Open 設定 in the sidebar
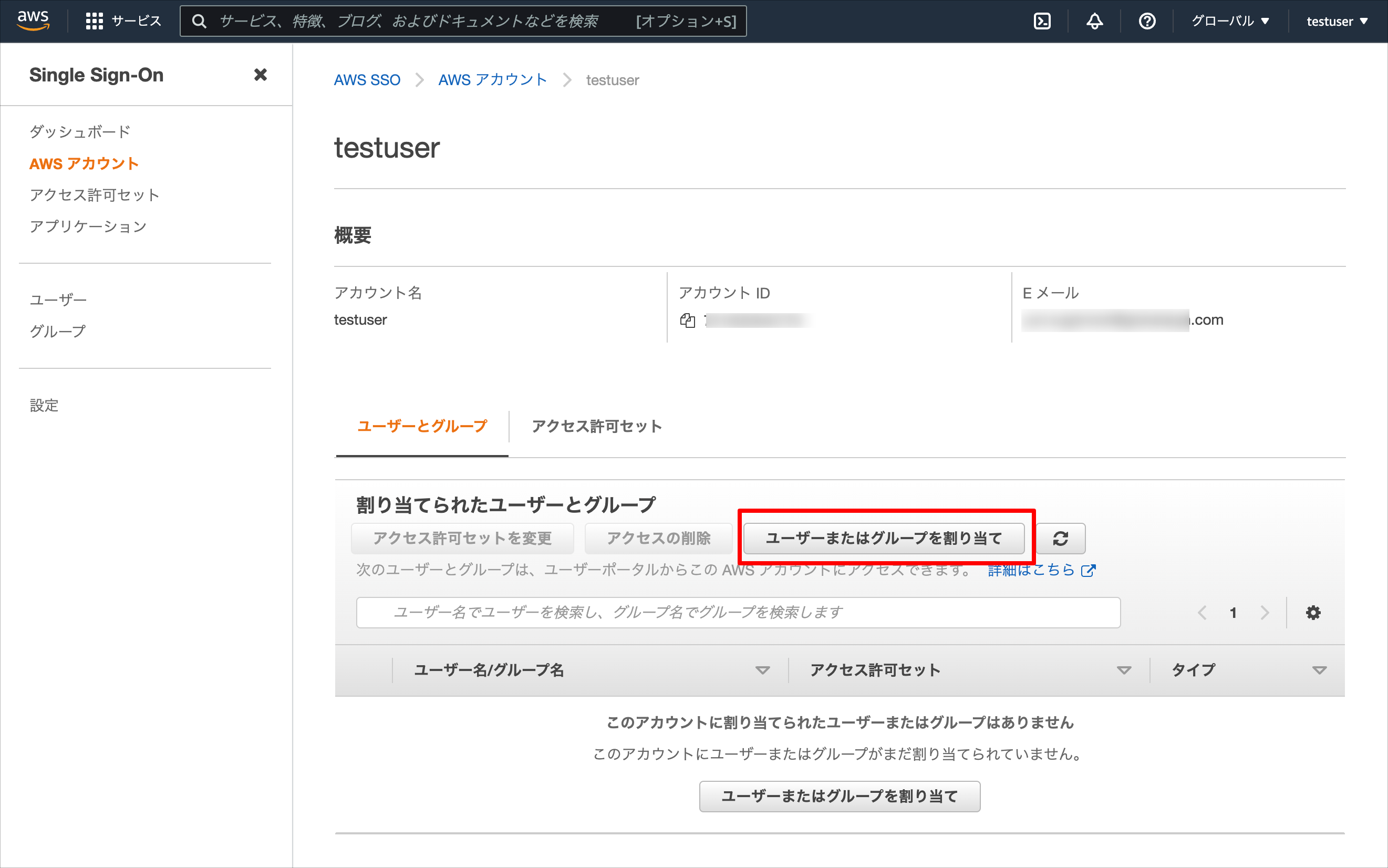This screenshot has height=868, width=1388. (44, 405)
